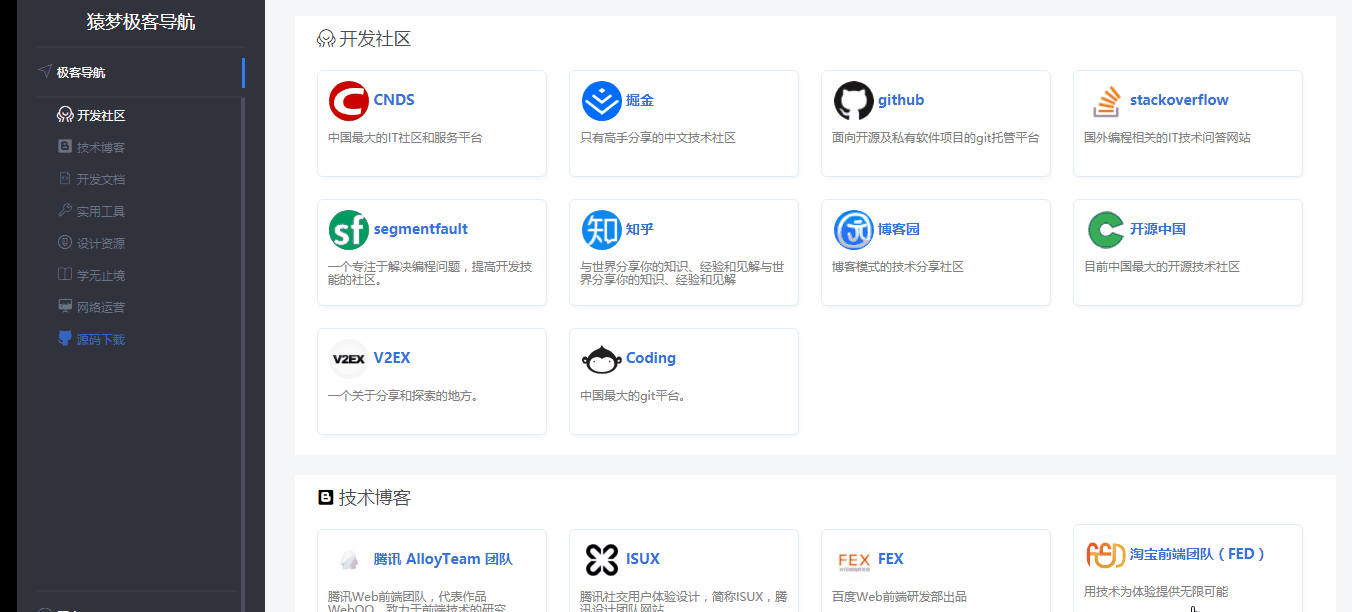Click the 实用工具 wrench sidebar icon
1352x612 pixels.
(65, 211)
